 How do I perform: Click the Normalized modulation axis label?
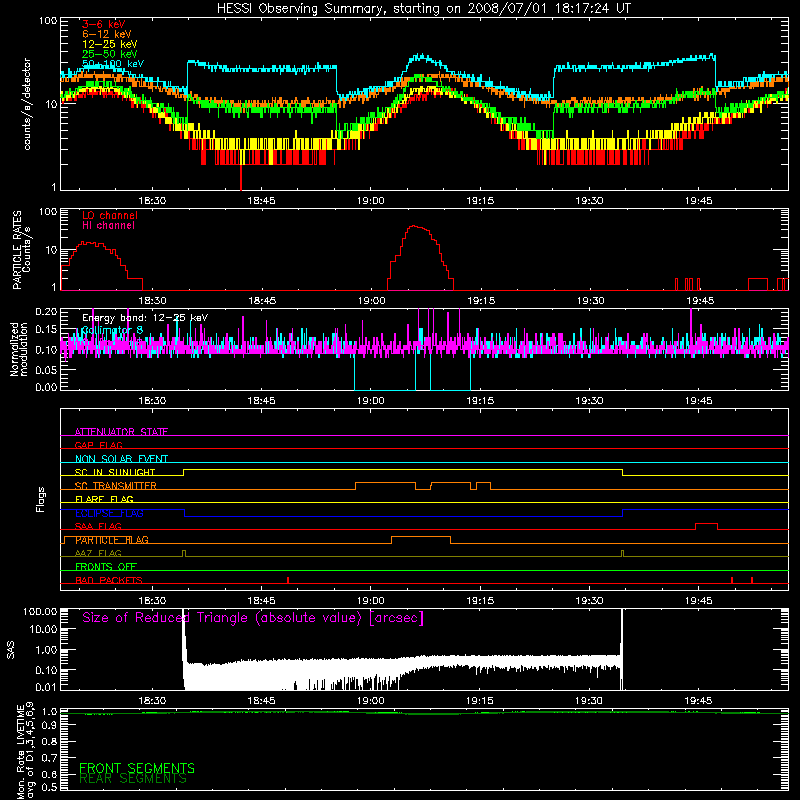tap(21, 349)
